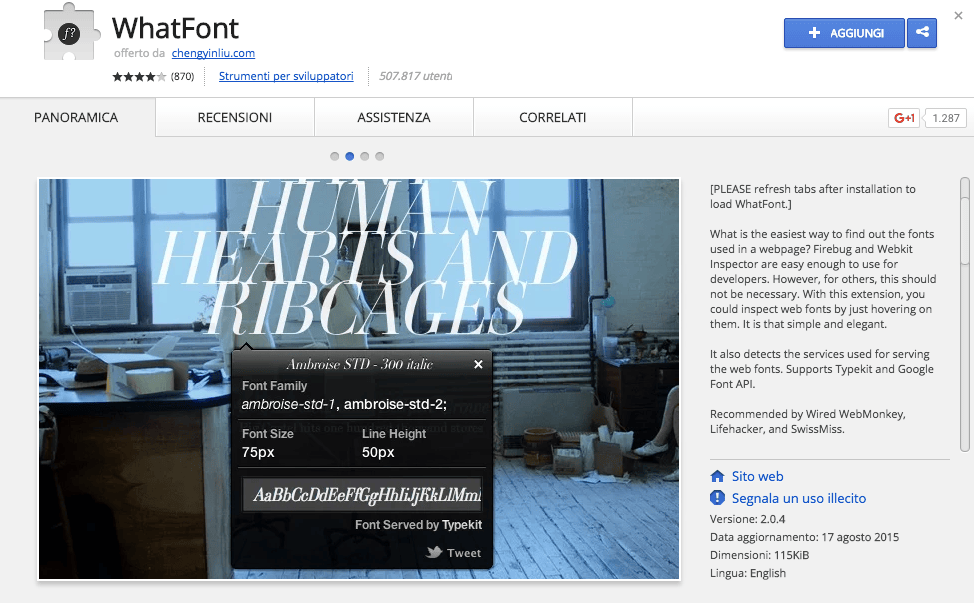974x603 pixels.
Task: Click the star rating next to (870)
Action: pos(140,75)
